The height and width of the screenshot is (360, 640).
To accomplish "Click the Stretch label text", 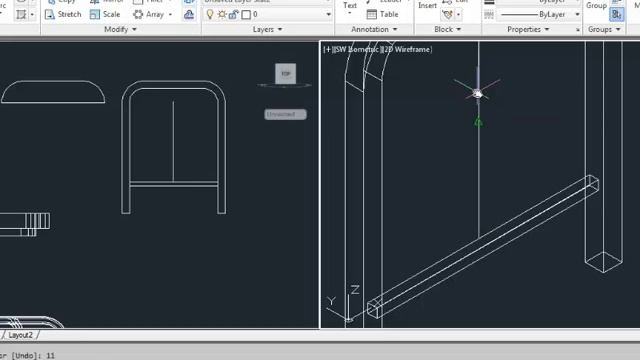I will pos(69,14).
